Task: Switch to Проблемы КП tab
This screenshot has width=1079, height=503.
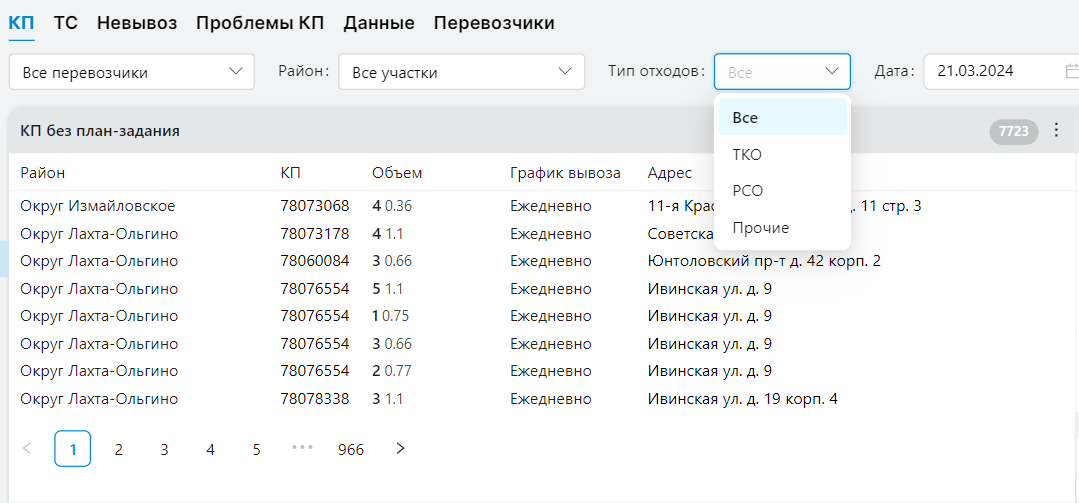Action: click(x=259, y=23)
